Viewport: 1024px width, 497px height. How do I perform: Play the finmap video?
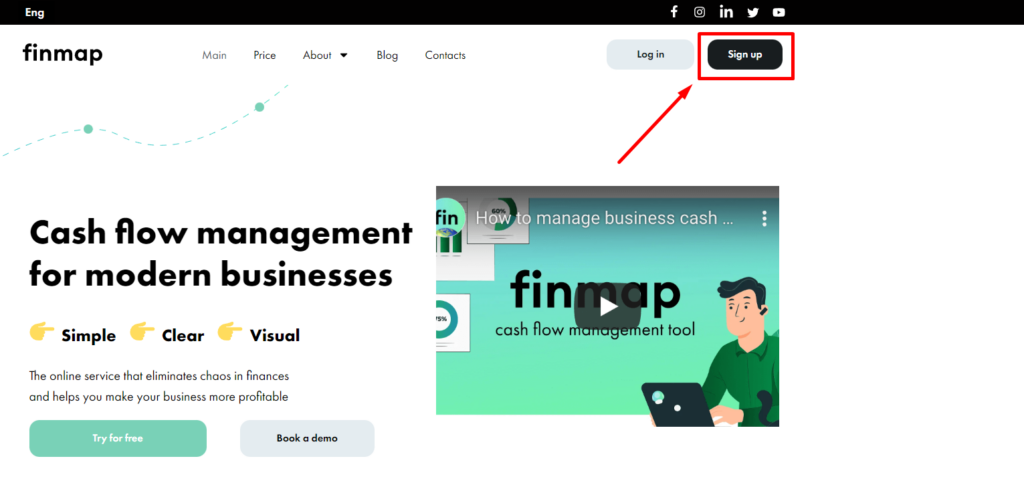[x=608, y=306]
